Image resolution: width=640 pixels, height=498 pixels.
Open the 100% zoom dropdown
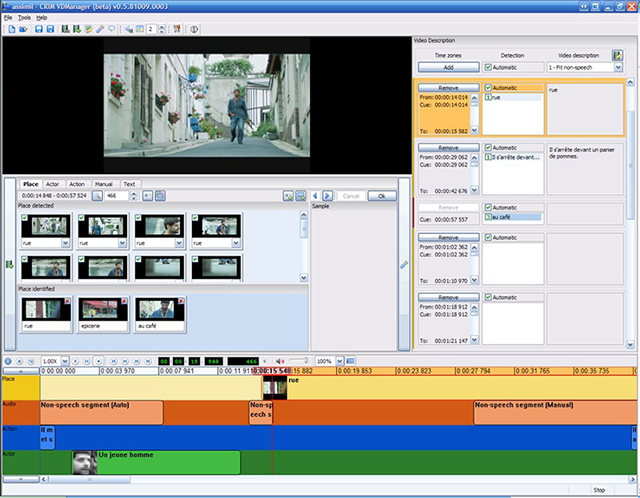340,361
